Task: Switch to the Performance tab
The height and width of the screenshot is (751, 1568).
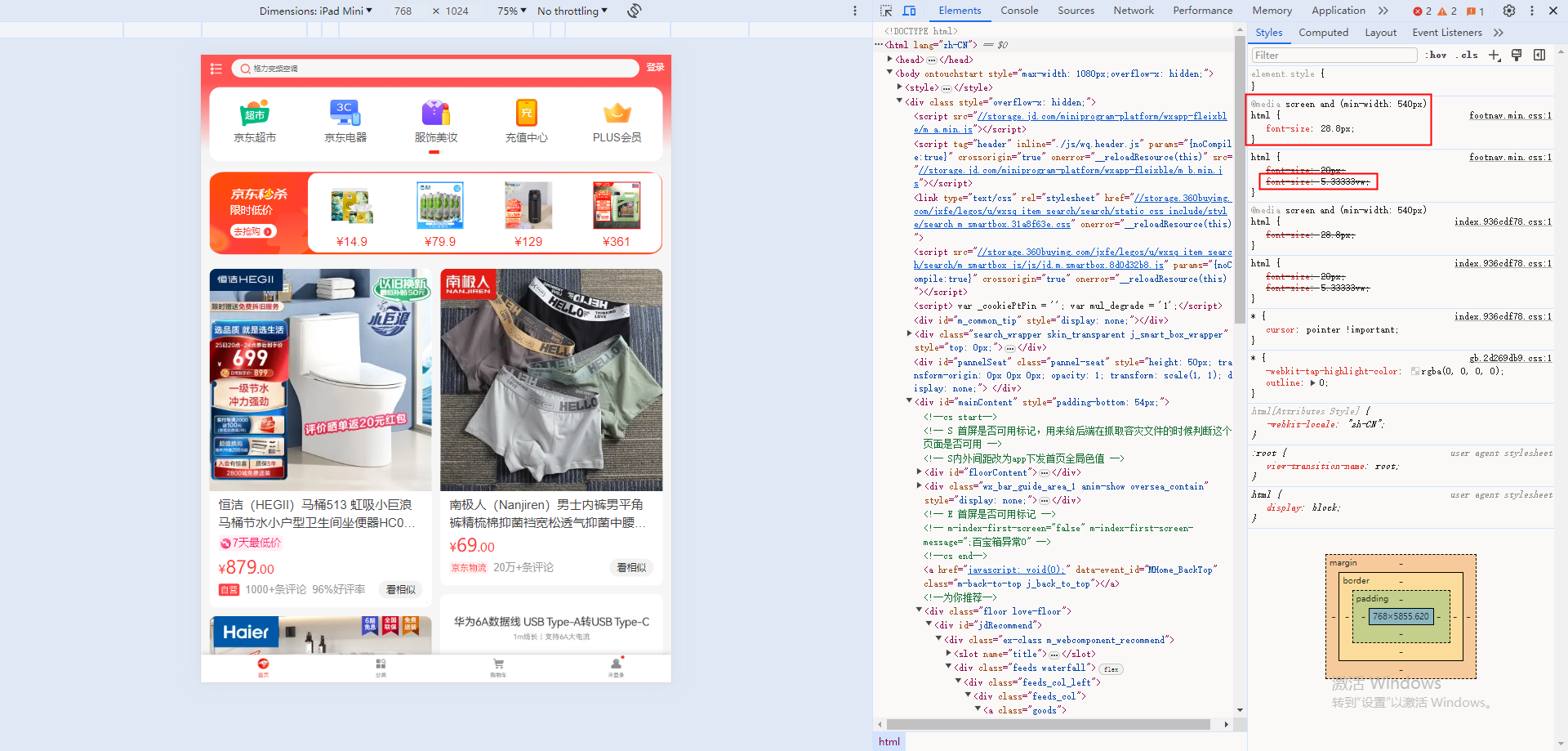Action: [x=1203, y=11]
